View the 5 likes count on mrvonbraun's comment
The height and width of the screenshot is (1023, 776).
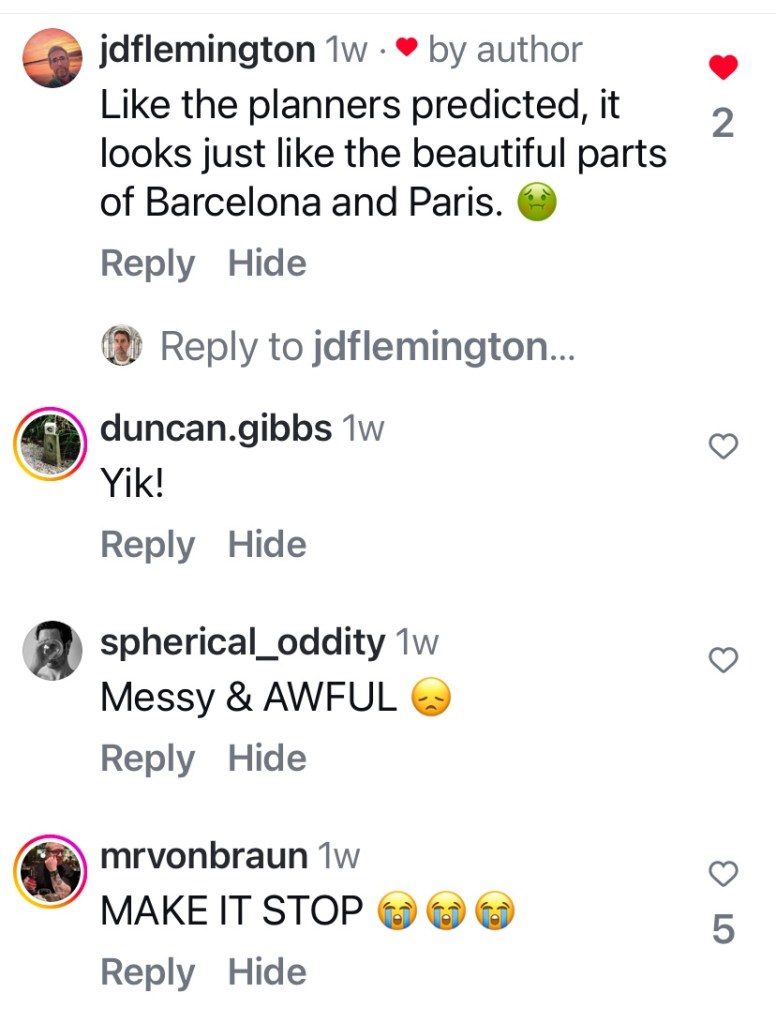(722, 931)
